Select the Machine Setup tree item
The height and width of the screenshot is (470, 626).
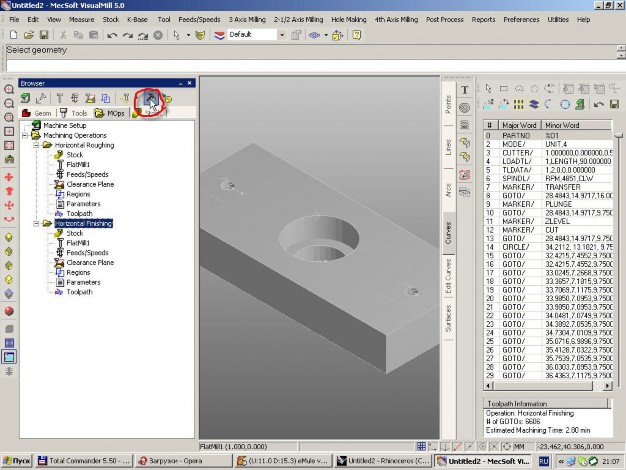click(x=64, y=125)
